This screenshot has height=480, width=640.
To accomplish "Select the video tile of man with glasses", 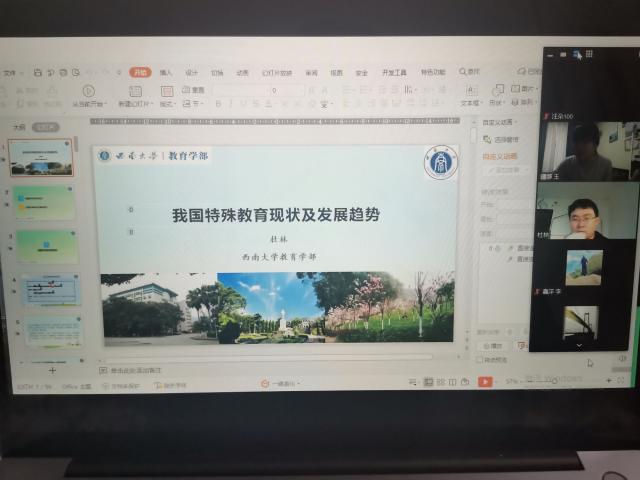I will click(587, 211).
